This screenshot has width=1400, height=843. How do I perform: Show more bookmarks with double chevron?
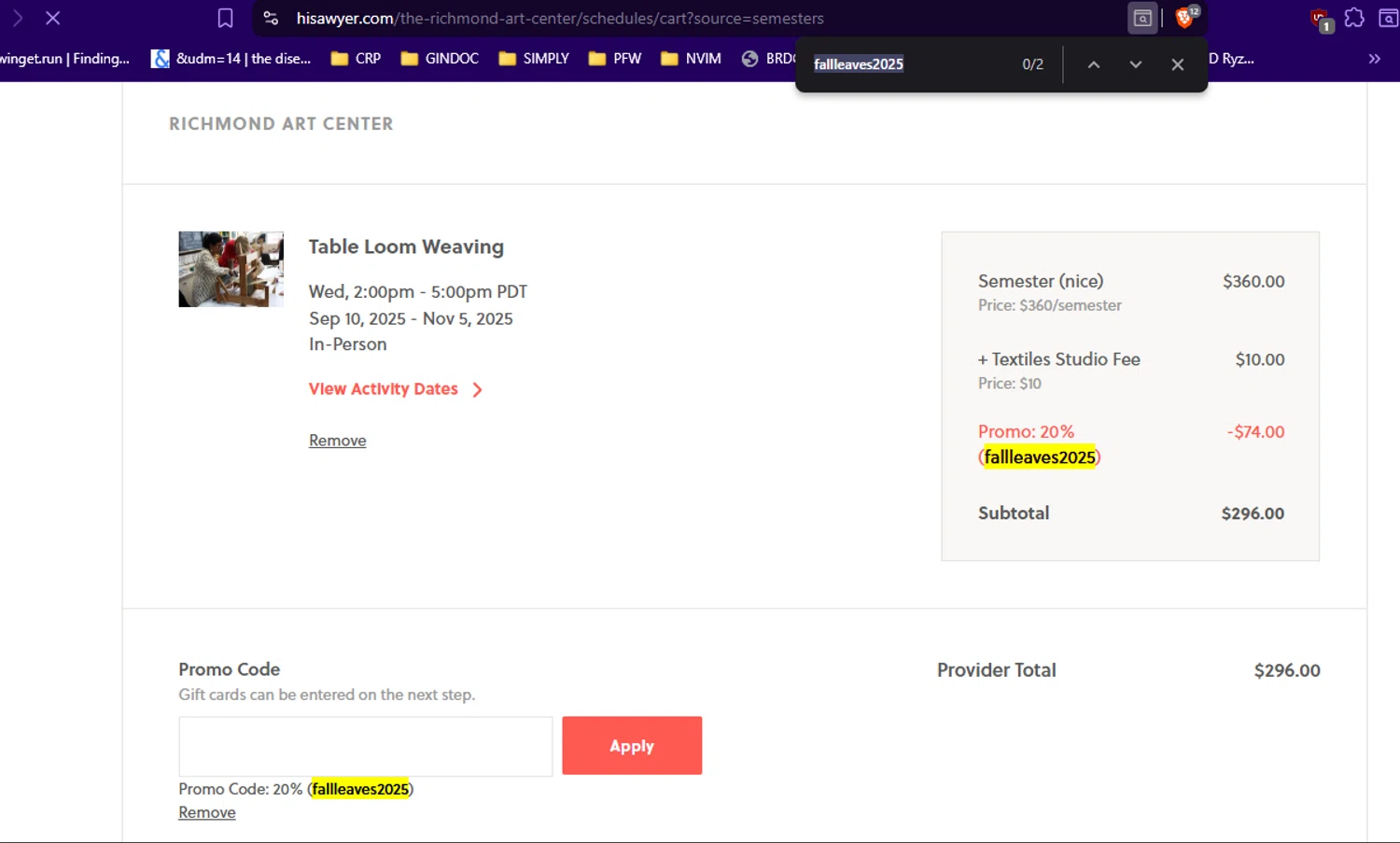1374,58
